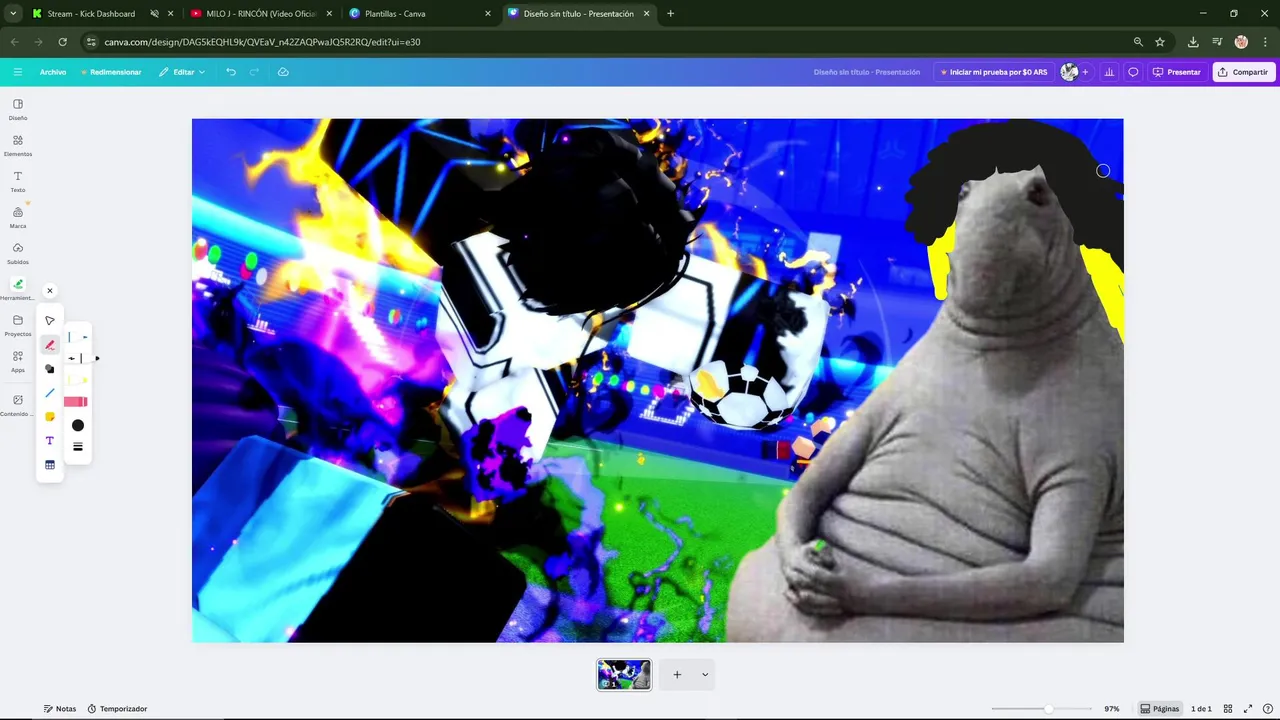Open the Elementos sidebar panel
Screen dimensions: 1280x720
pos(18,145)
